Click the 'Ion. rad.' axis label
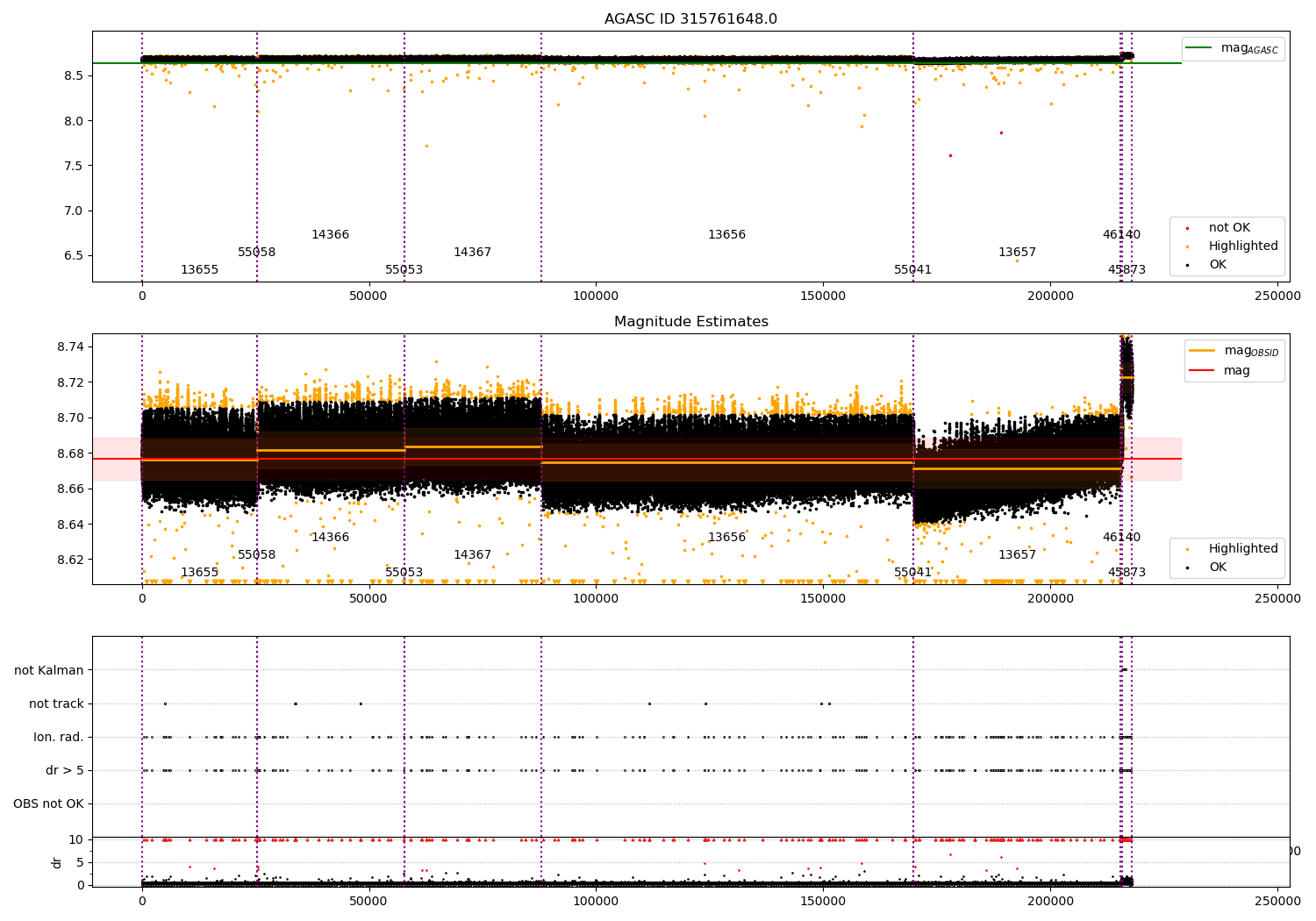 coord(59,738)
